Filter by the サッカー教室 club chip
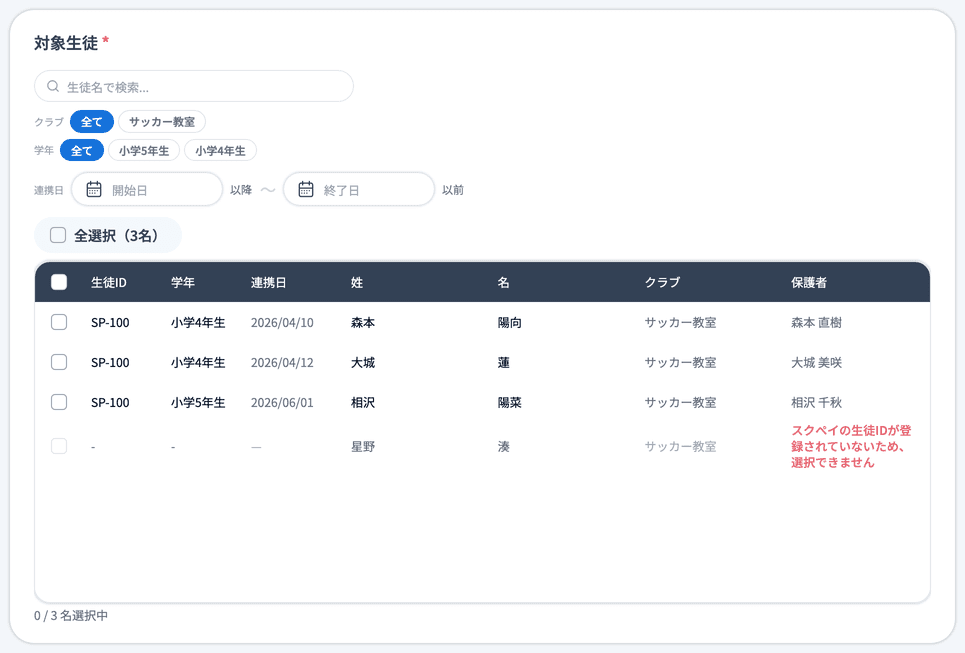 tap(162, 122)
